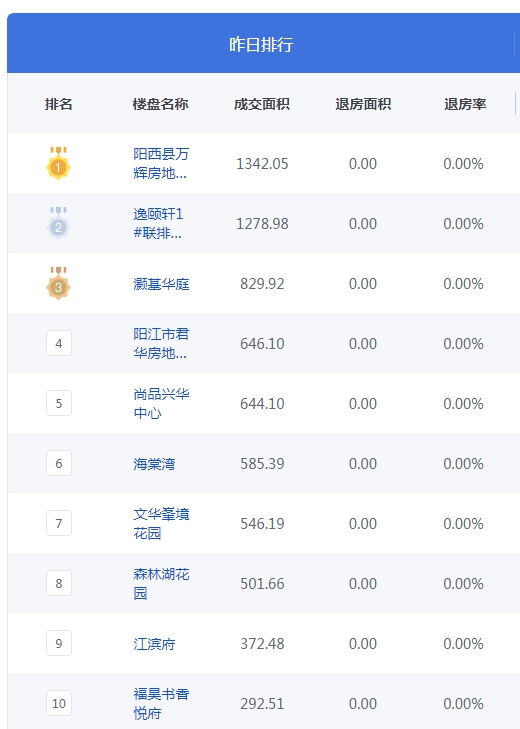The height and width of the screenshot is (729, 520).
Task: Click the 1342.05 成交面积 value
Action: click(x=262, y=164)
